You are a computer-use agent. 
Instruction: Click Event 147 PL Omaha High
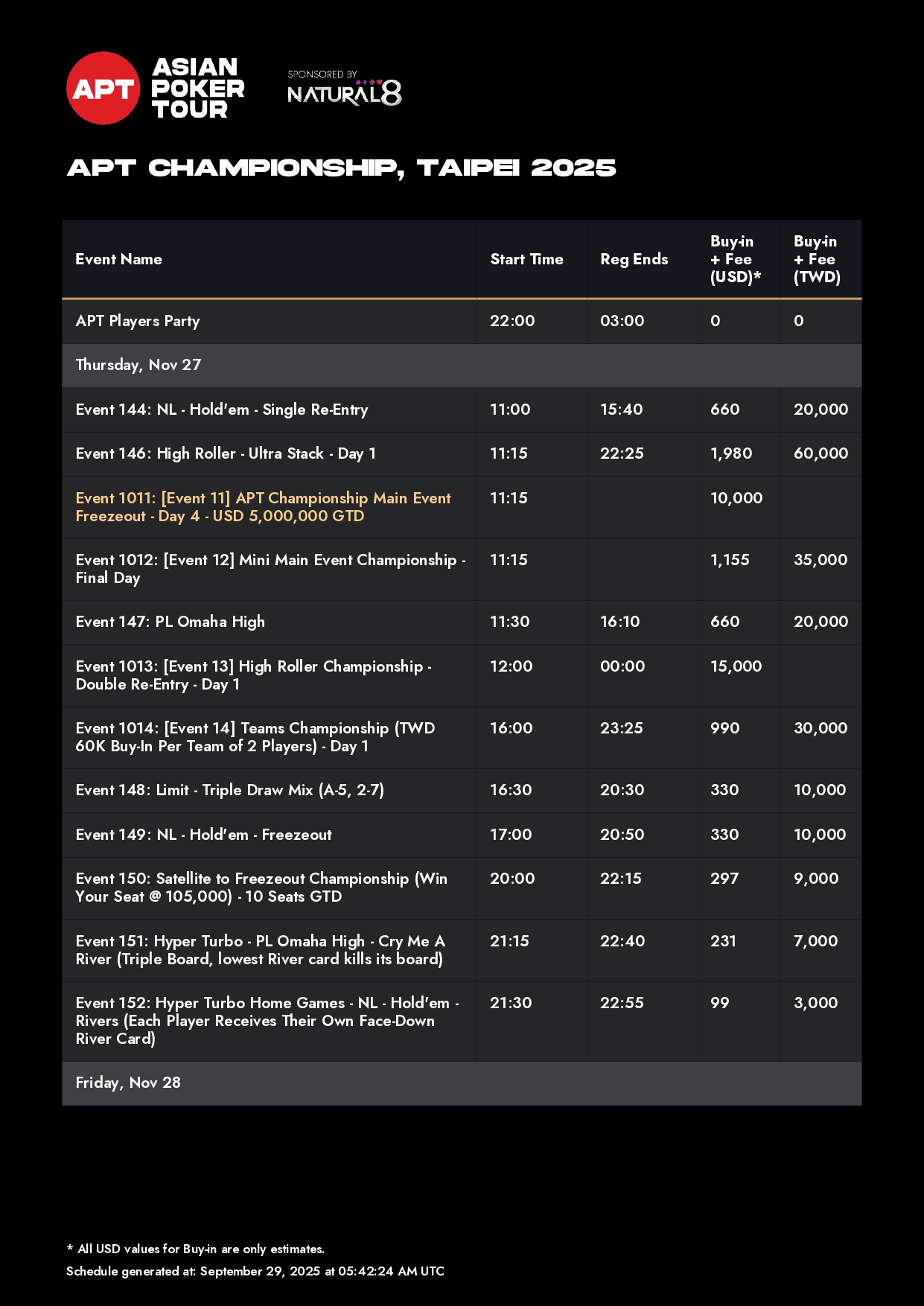[x=170, y=622]
